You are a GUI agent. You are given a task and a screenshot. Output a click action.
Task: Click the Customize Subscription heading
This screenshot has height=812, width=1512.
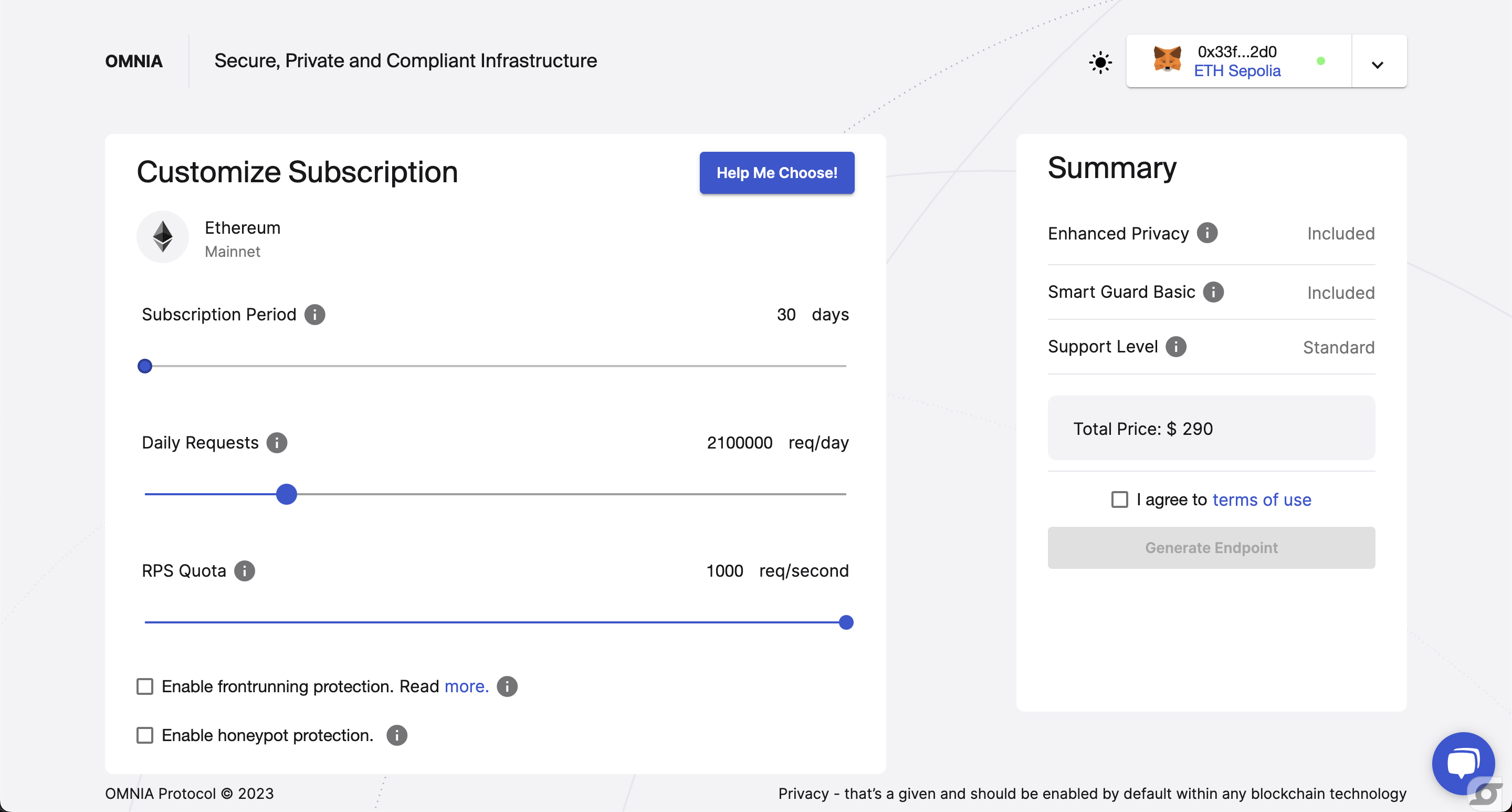tap(297, 173)
